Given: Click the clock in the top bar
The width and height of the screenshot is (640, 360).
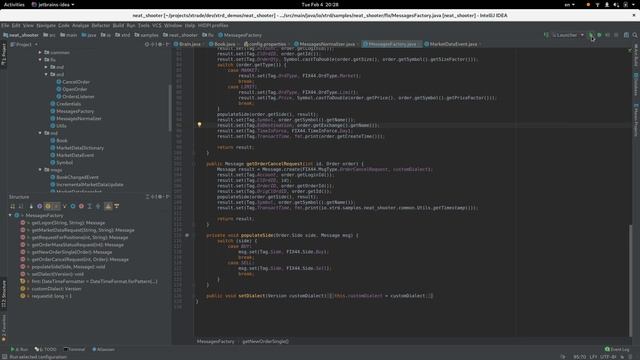Looking at the screenshot, I should click(x=320, y=4).
